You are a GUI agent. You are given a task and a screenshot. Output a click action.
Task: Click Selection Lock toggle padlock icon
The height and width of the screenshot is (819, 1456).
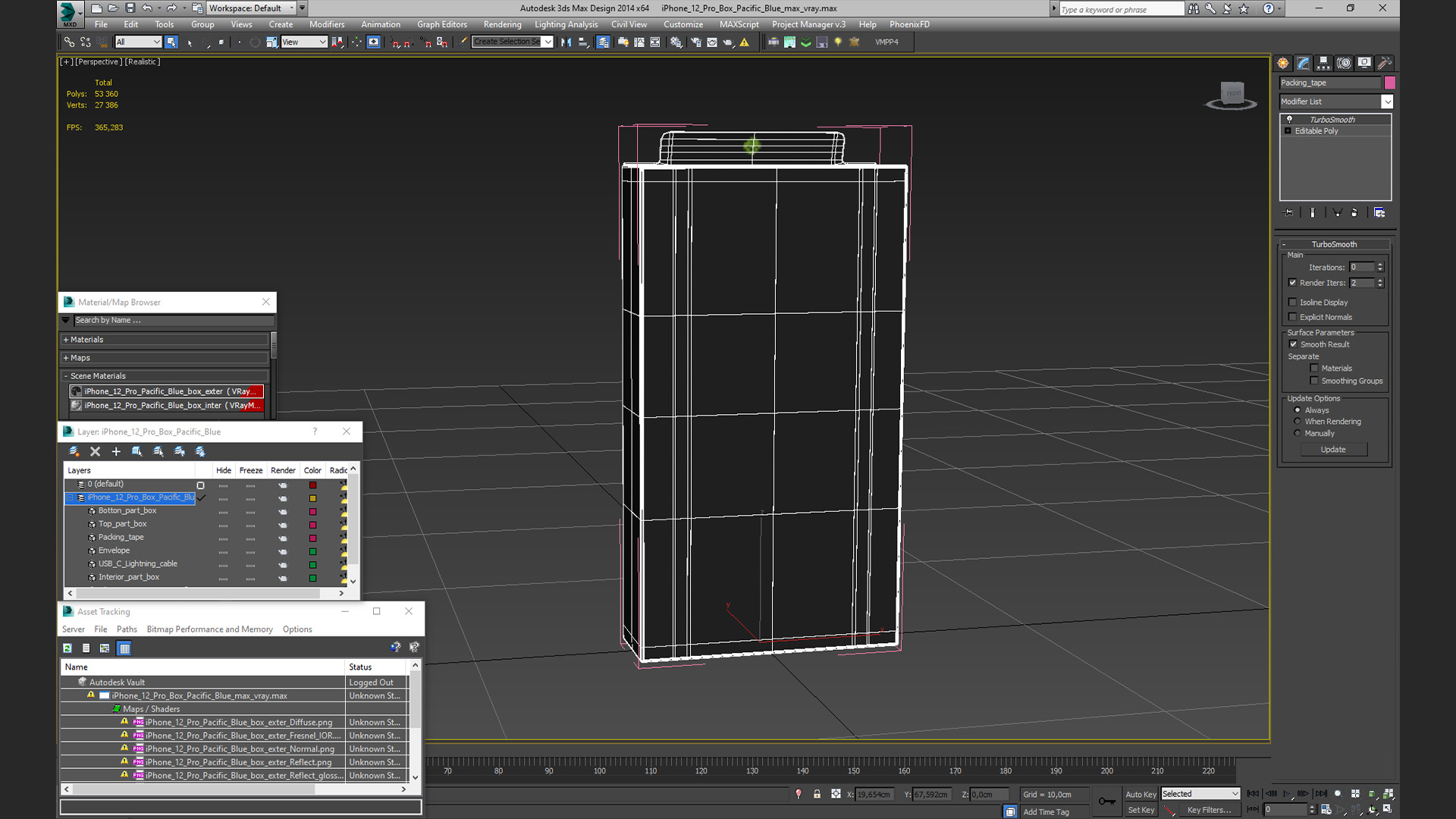coord(817,794)
